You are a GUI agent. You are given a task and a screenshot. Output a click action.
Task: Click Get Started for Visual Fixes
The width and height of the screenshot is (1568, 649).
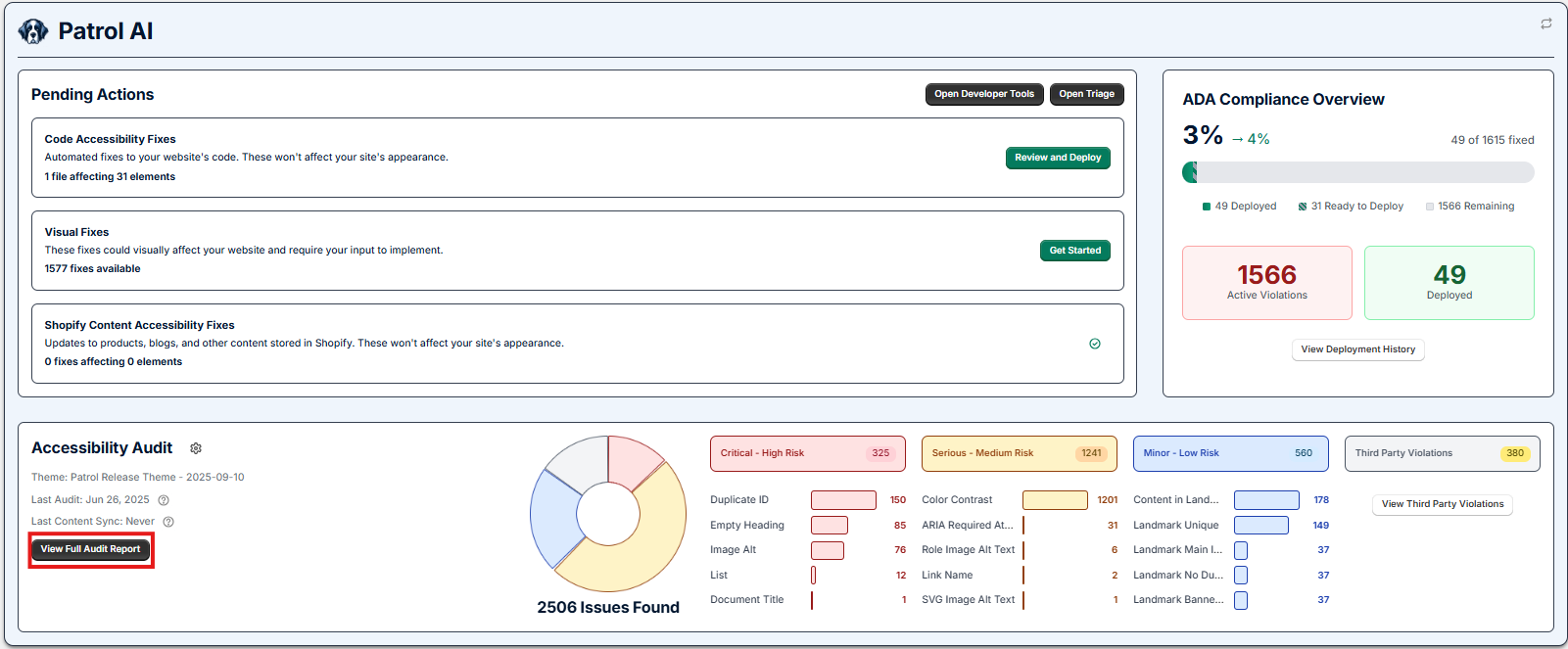tap(1074, 251)
